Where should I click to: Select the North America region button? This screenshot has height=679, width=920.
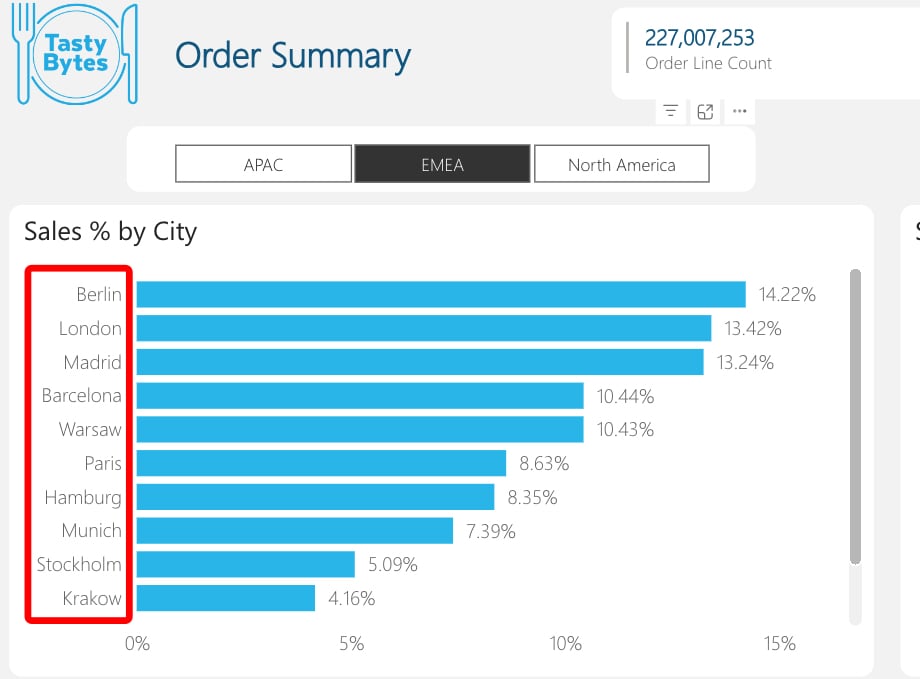(x=621, y=164)
